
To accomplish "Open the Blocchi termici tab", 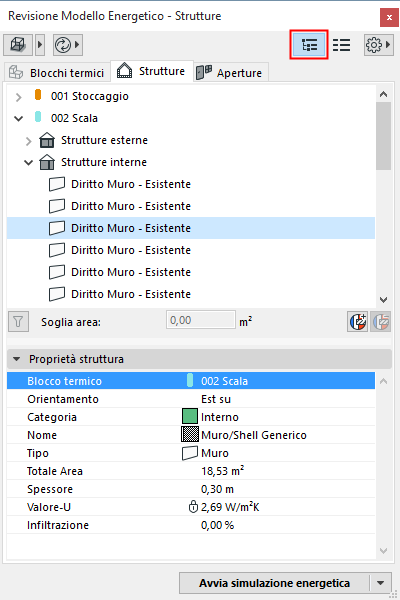I will pos(57,72).
